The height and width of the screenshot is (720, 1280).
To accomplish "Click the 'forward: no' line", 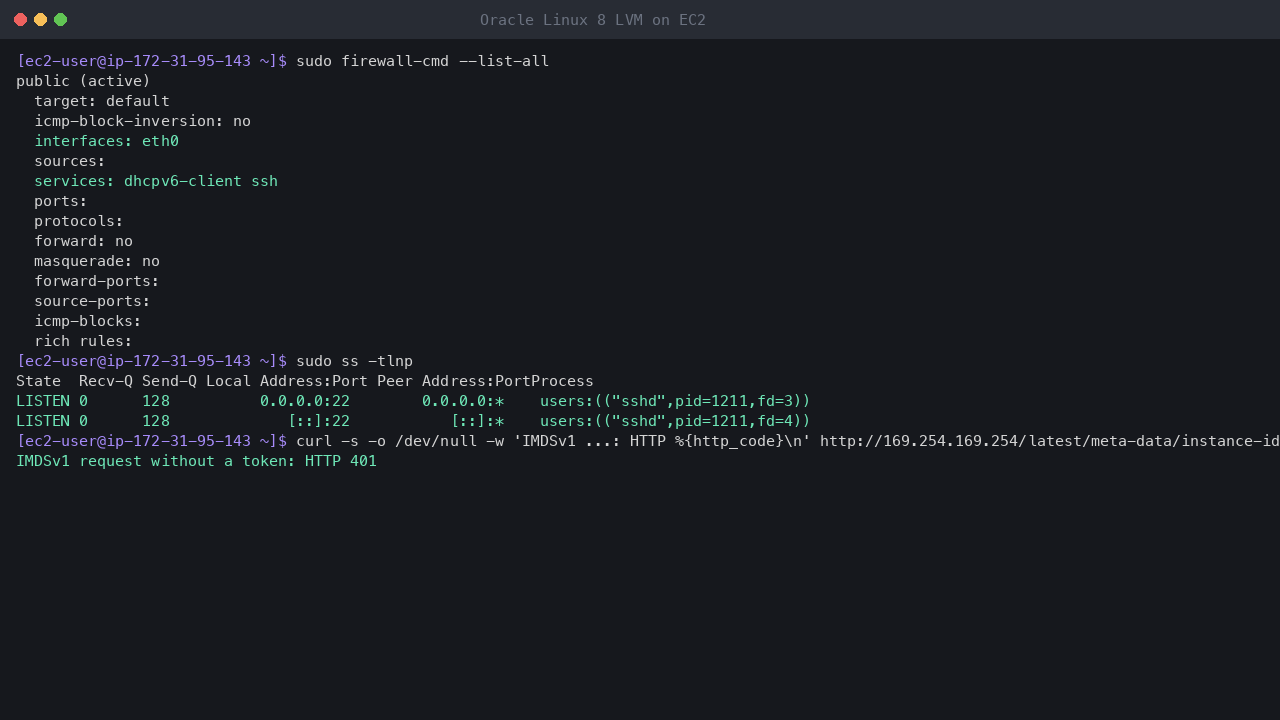I will 83,241.
